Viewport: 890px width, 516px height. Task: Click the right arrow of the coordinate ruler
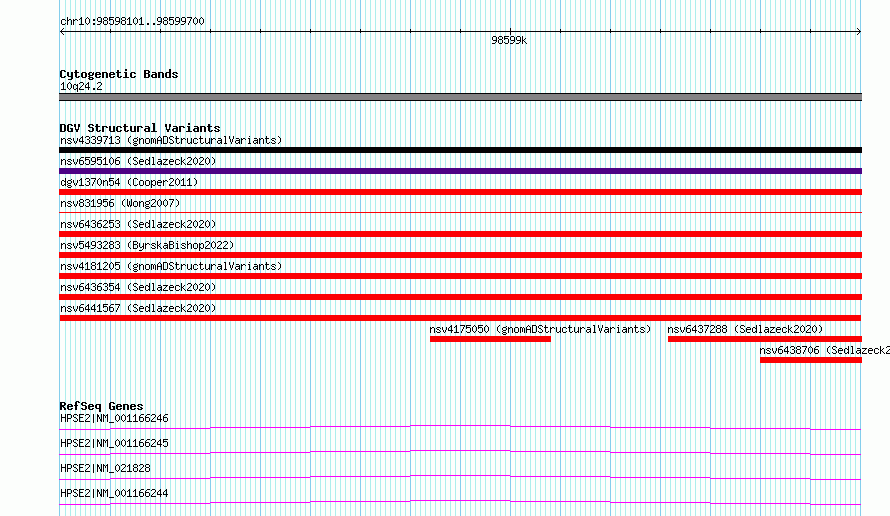[859, 32]
